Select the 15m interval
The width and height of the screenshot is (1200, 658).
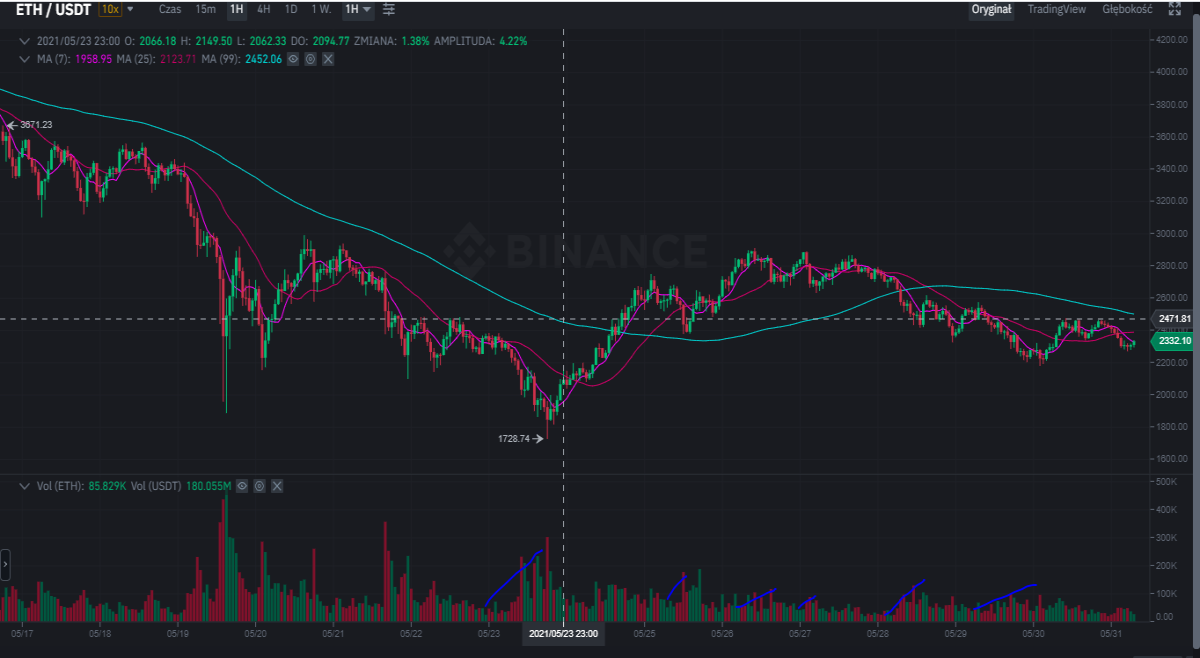tap(205, 10)
